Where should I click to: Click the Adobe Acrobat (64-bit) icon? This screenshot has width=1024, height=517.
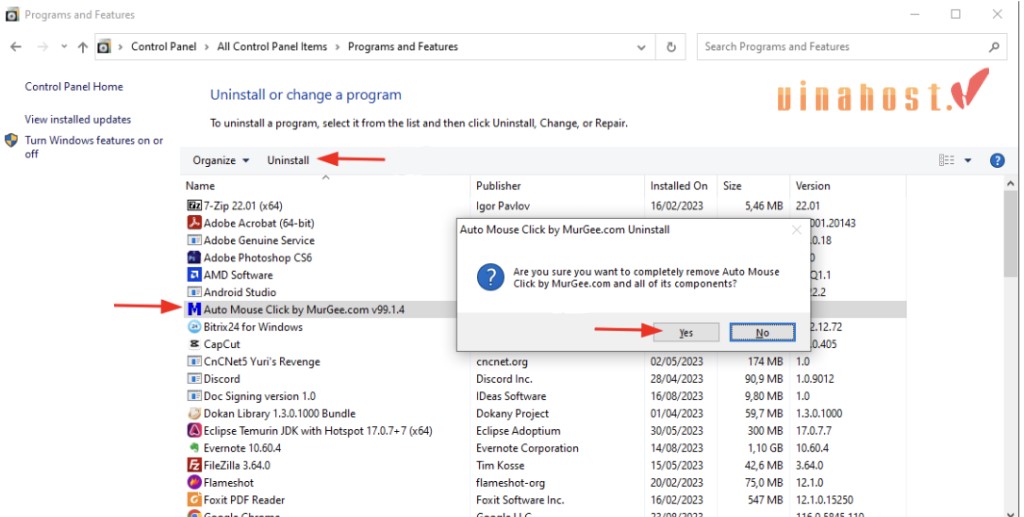coord(194,223)
